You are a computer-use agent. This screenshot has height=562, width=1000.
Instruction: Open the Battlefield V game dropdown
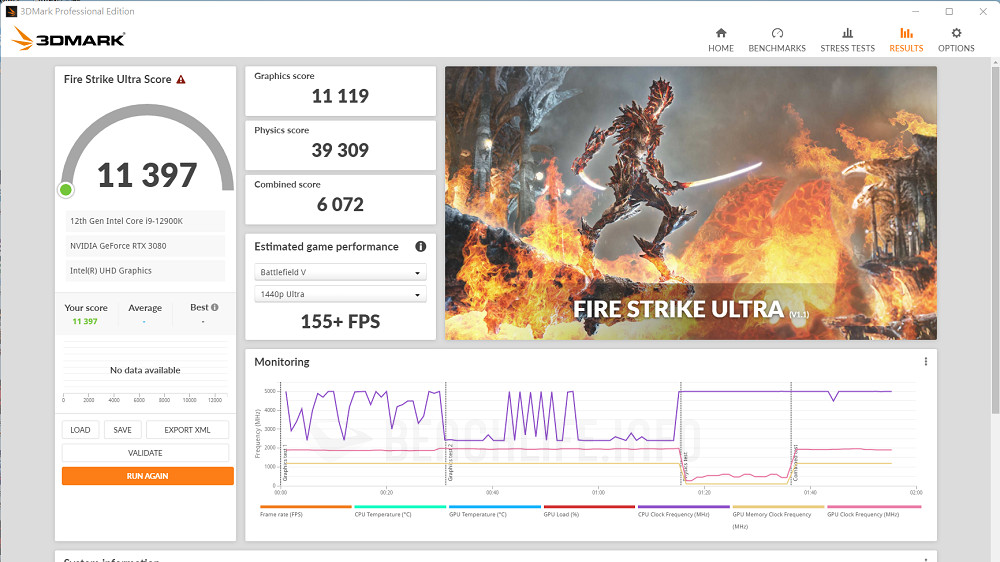point(341,272)
